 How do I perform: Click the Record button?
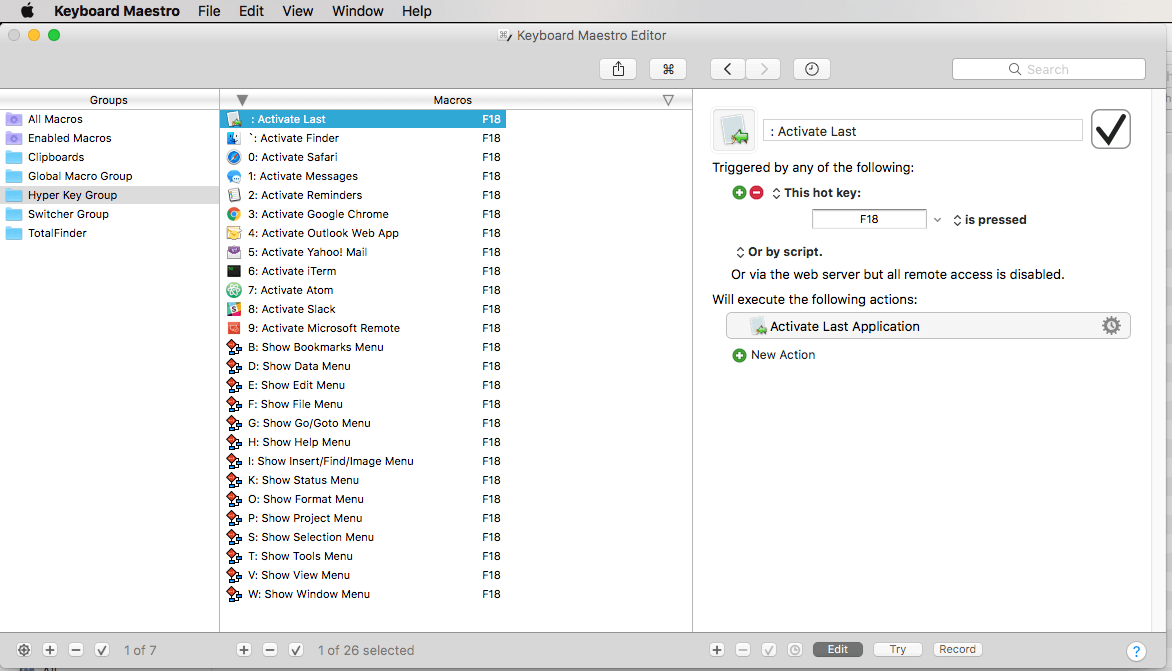[x=957, y=649]
